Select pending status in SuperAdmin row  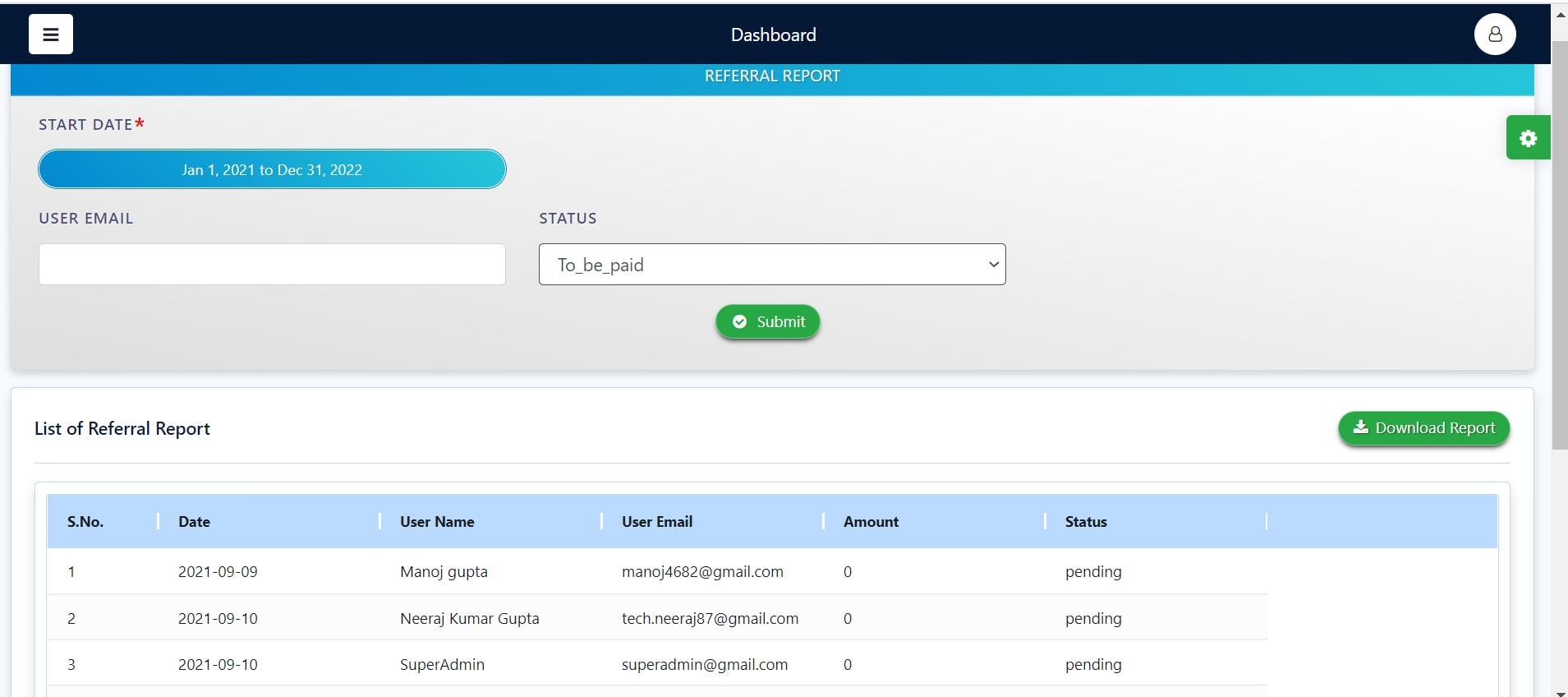1093,664
